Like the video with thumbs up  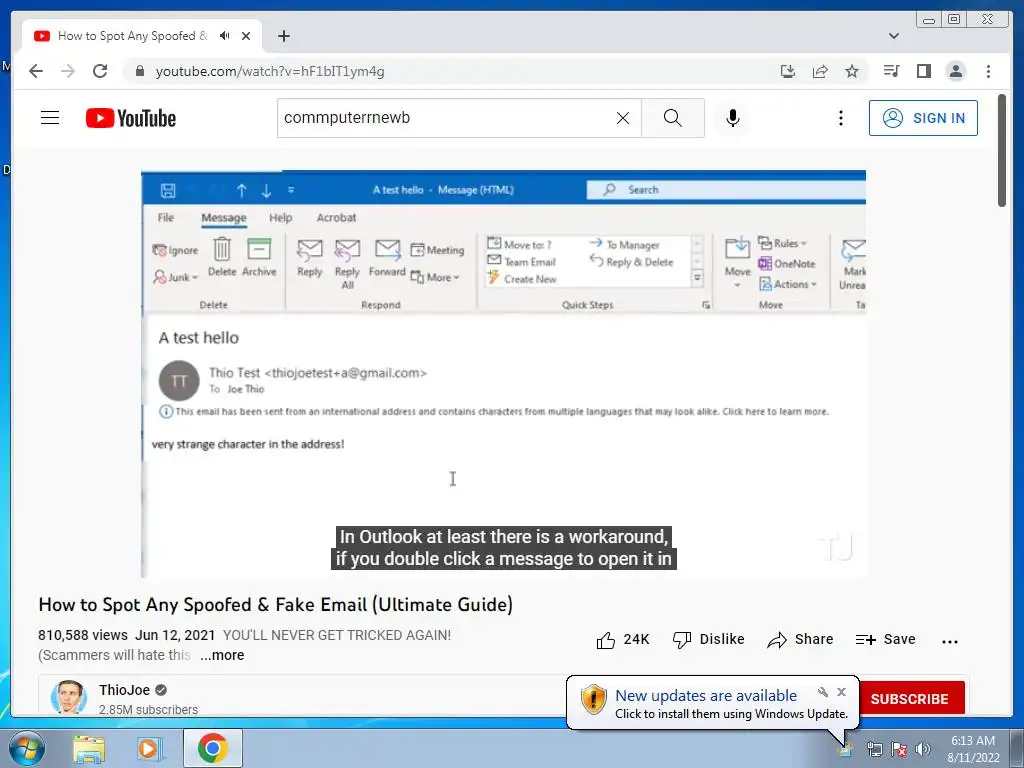(x=622, y=639)
